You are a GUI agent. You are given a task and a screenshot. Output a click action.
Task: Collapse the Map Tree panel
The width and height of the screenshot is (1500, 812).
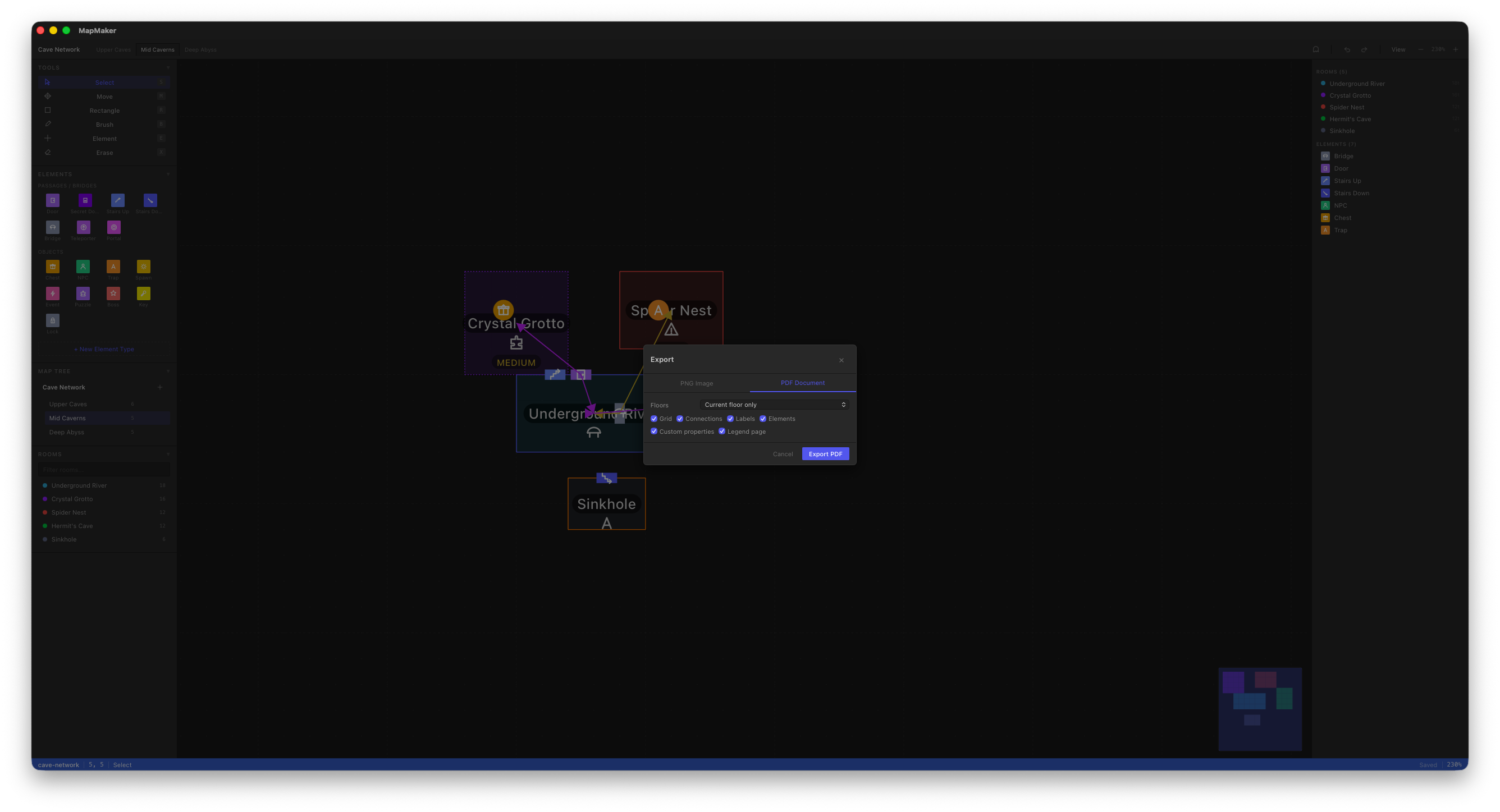coord(168,371)
